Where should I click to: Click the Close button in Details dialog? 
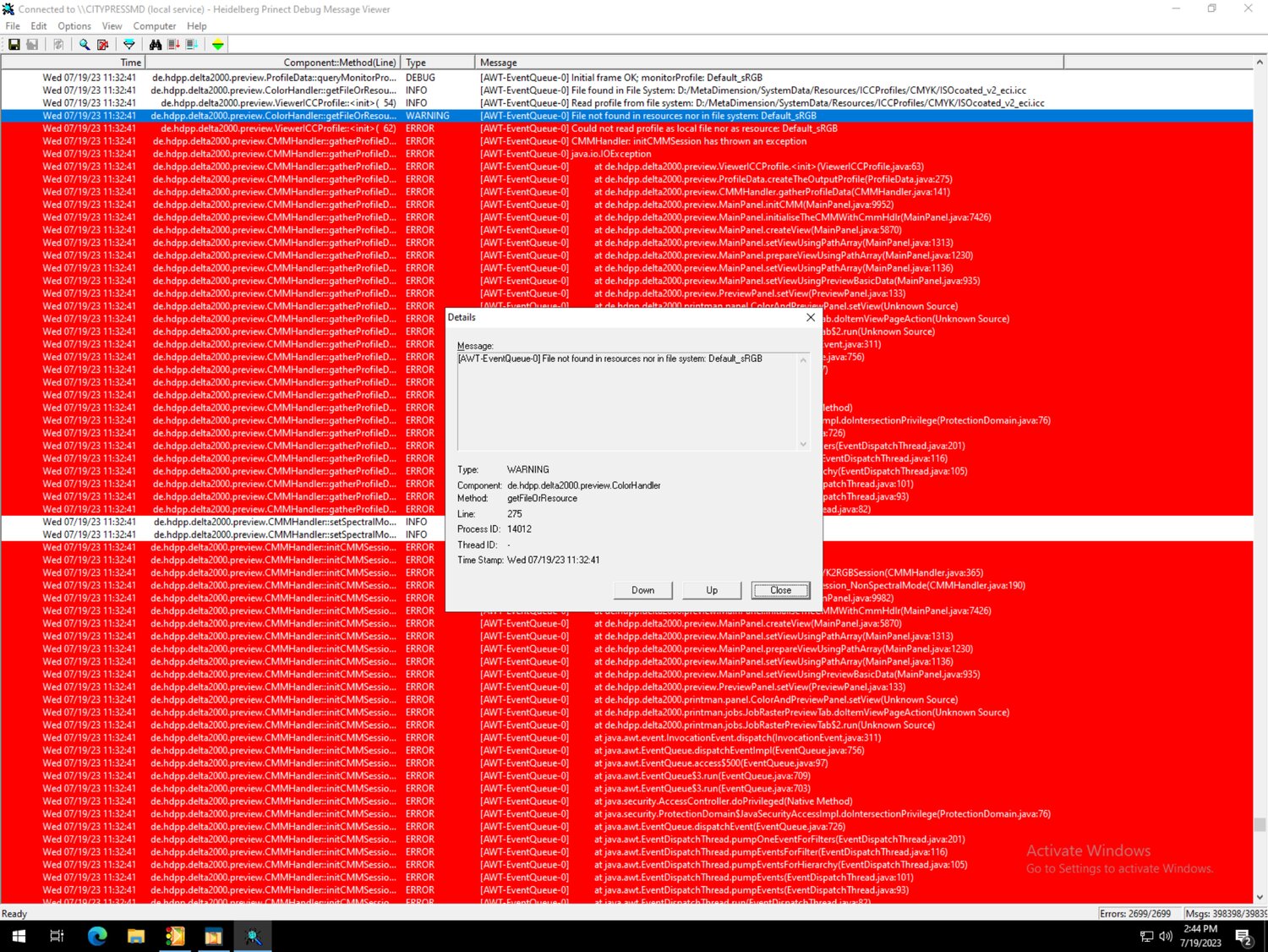point(780,590)
